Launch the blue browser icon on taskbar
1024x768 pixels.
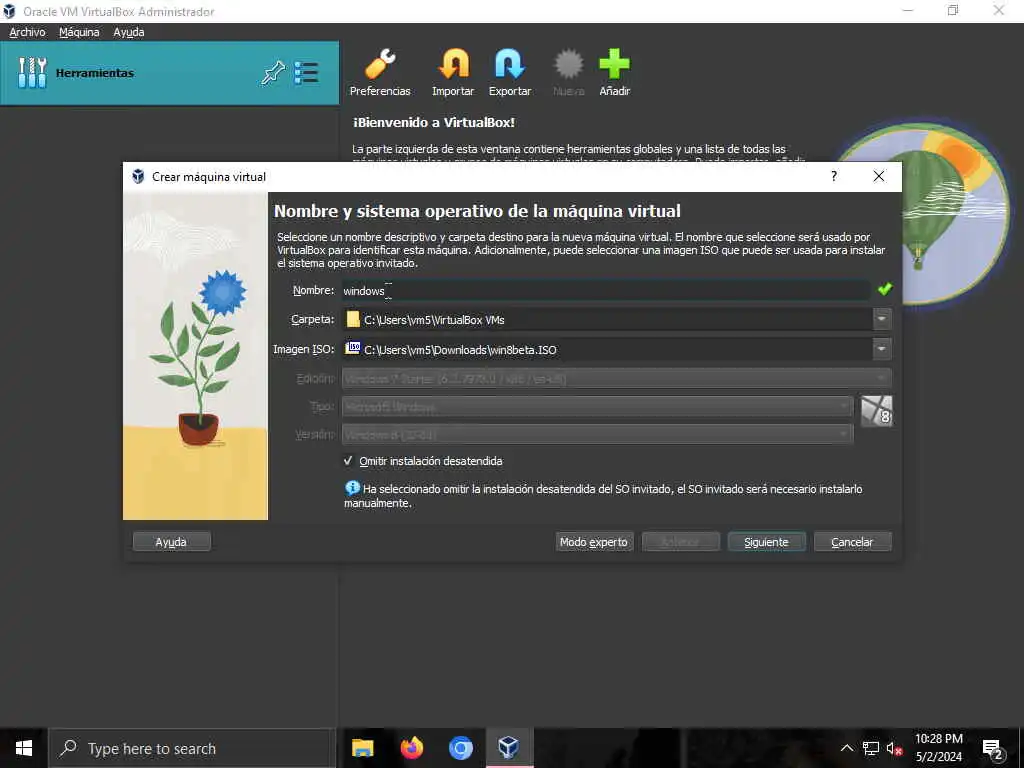tap(460, 748)
